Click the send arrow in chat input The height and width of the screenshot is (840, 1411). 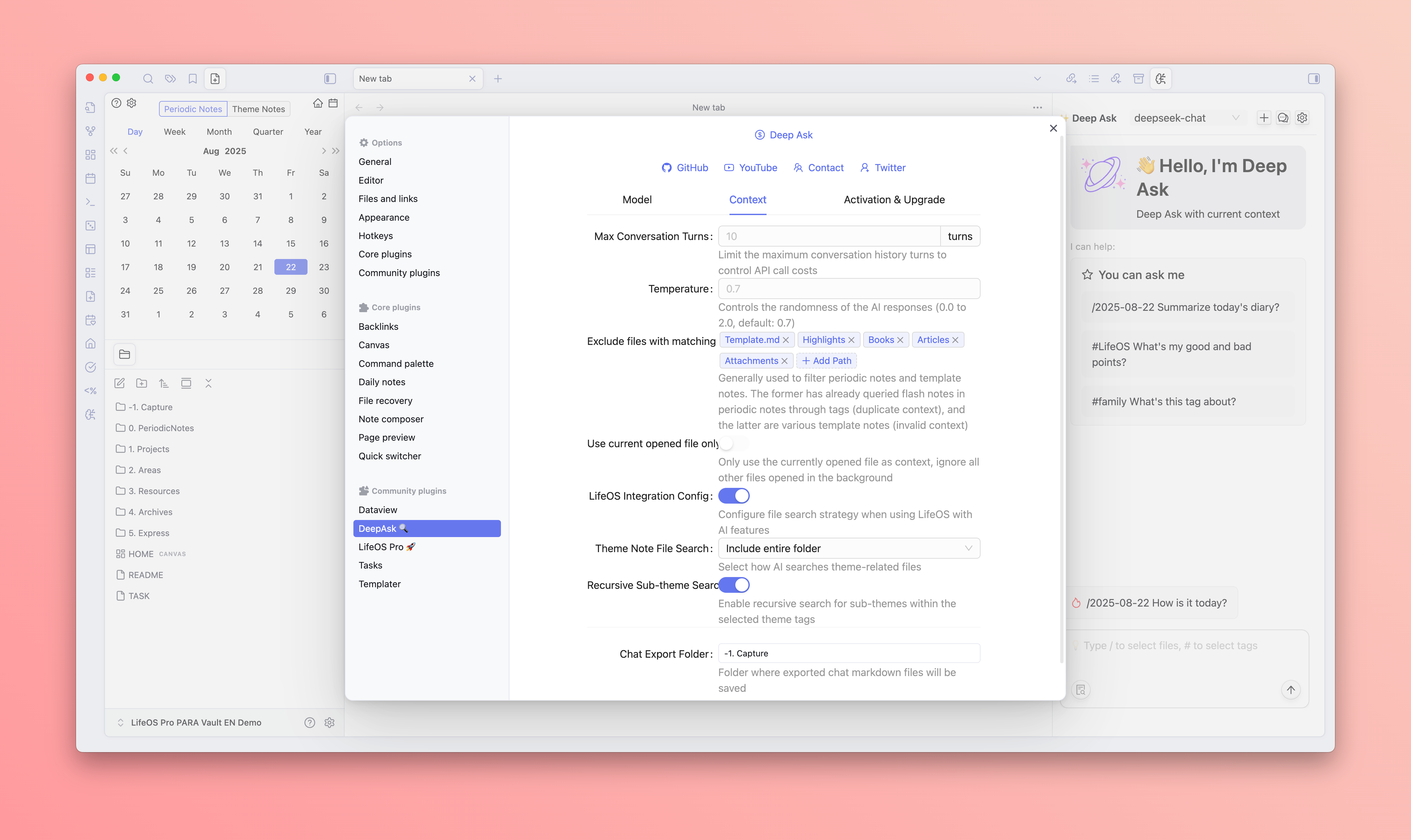[1290, 690]
